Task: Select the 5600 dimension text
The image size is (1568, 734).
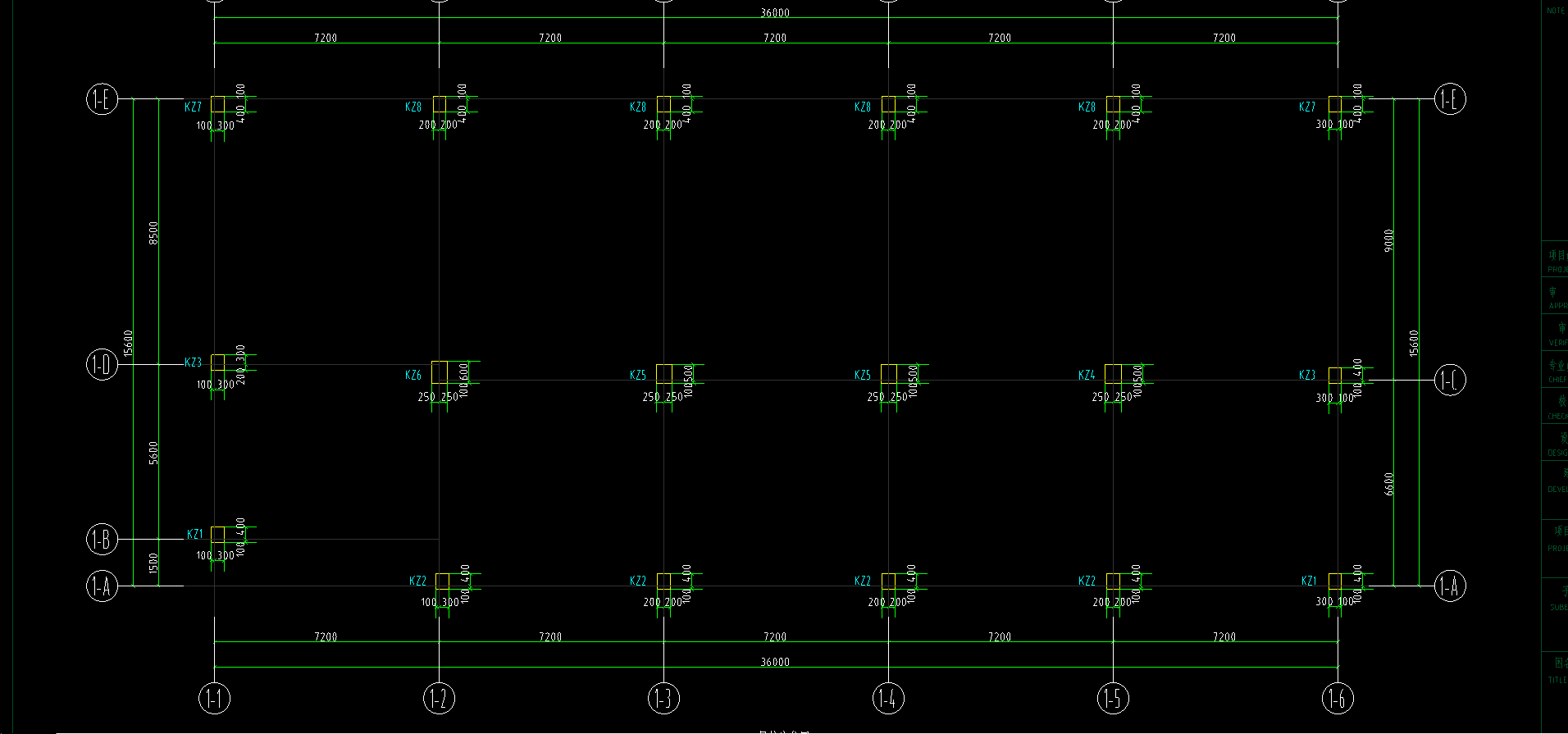Action: (x=153, y=453)
